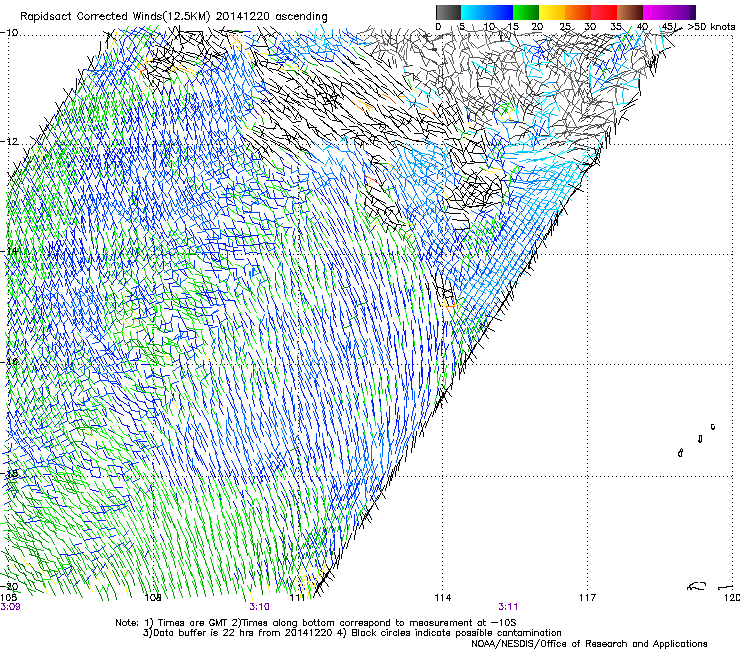Click the gray 0–5 knots legend swatch

point(449,12)
